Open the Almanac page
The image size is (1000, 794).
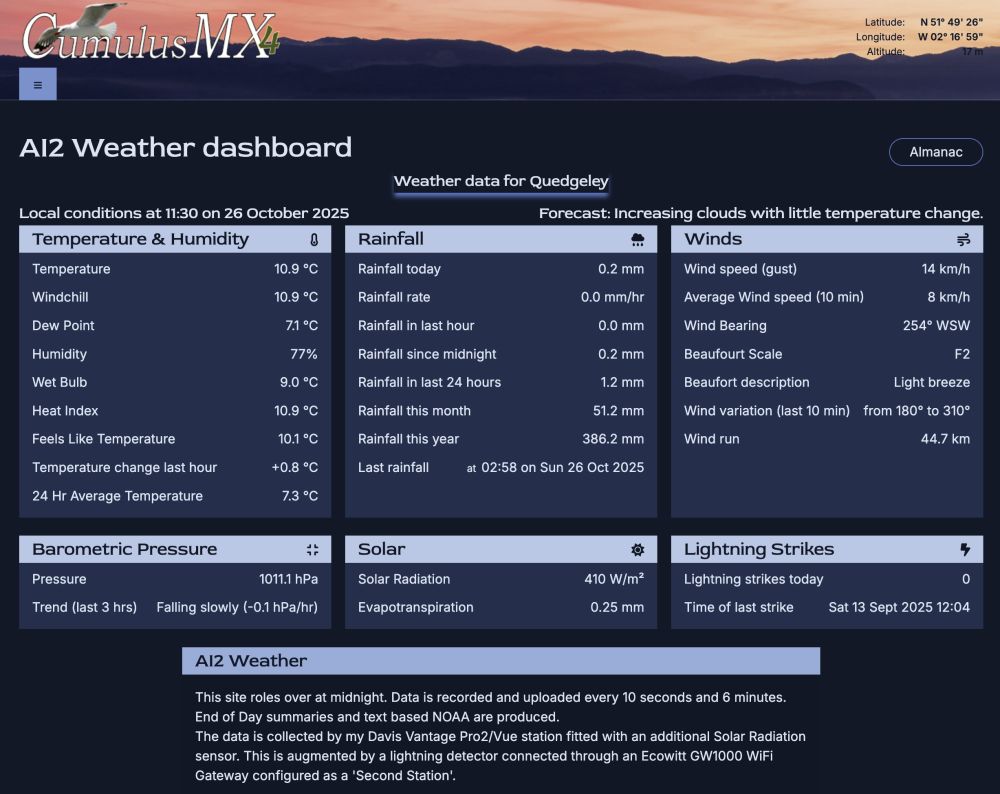[936, 152]
